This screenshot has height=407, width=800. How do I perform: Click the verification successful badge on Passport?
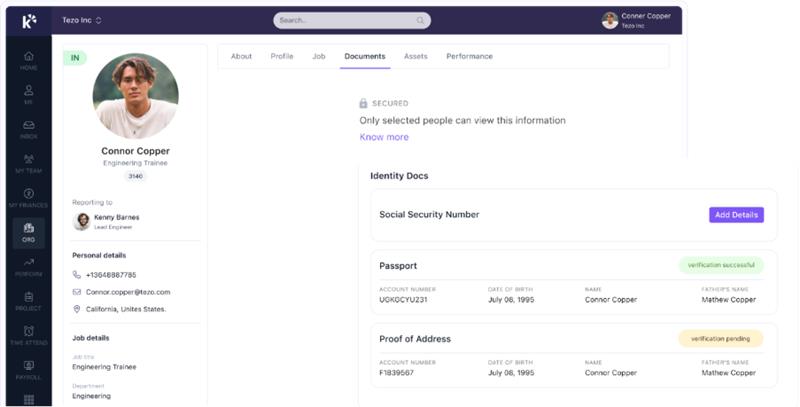721,265
